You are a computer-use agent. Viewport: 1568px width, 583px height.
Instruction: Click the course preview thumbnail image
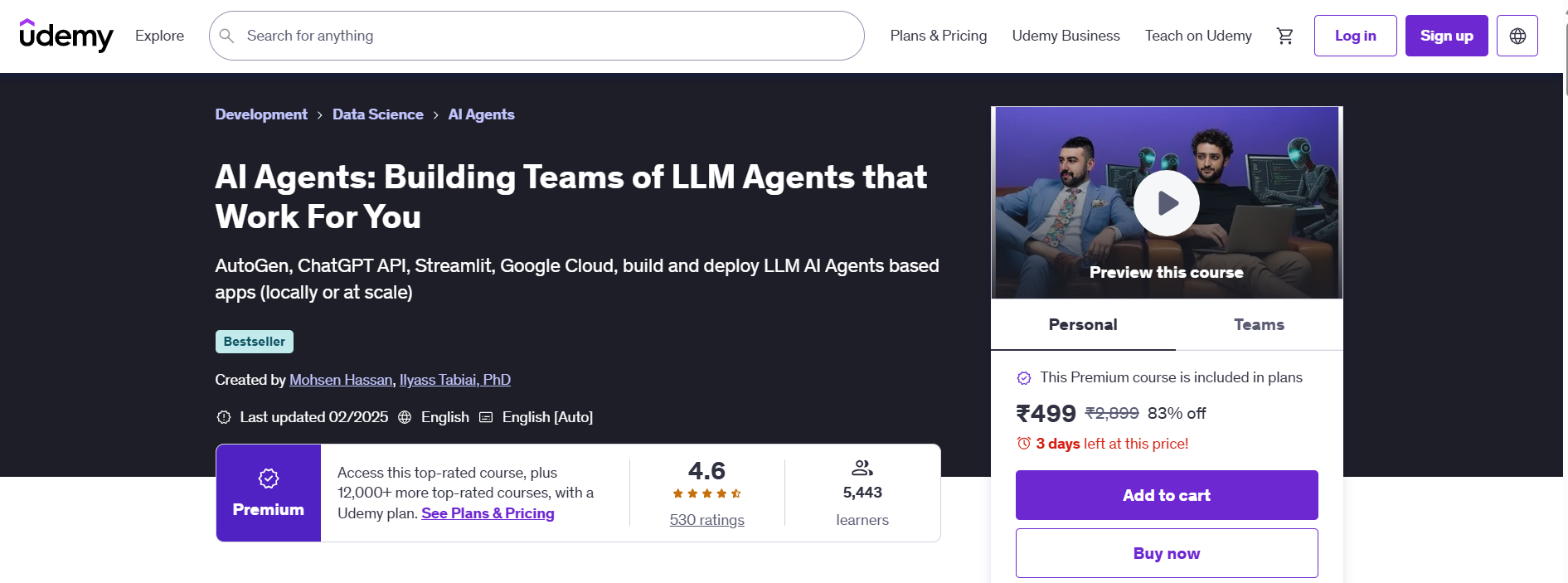point(1166,203)
